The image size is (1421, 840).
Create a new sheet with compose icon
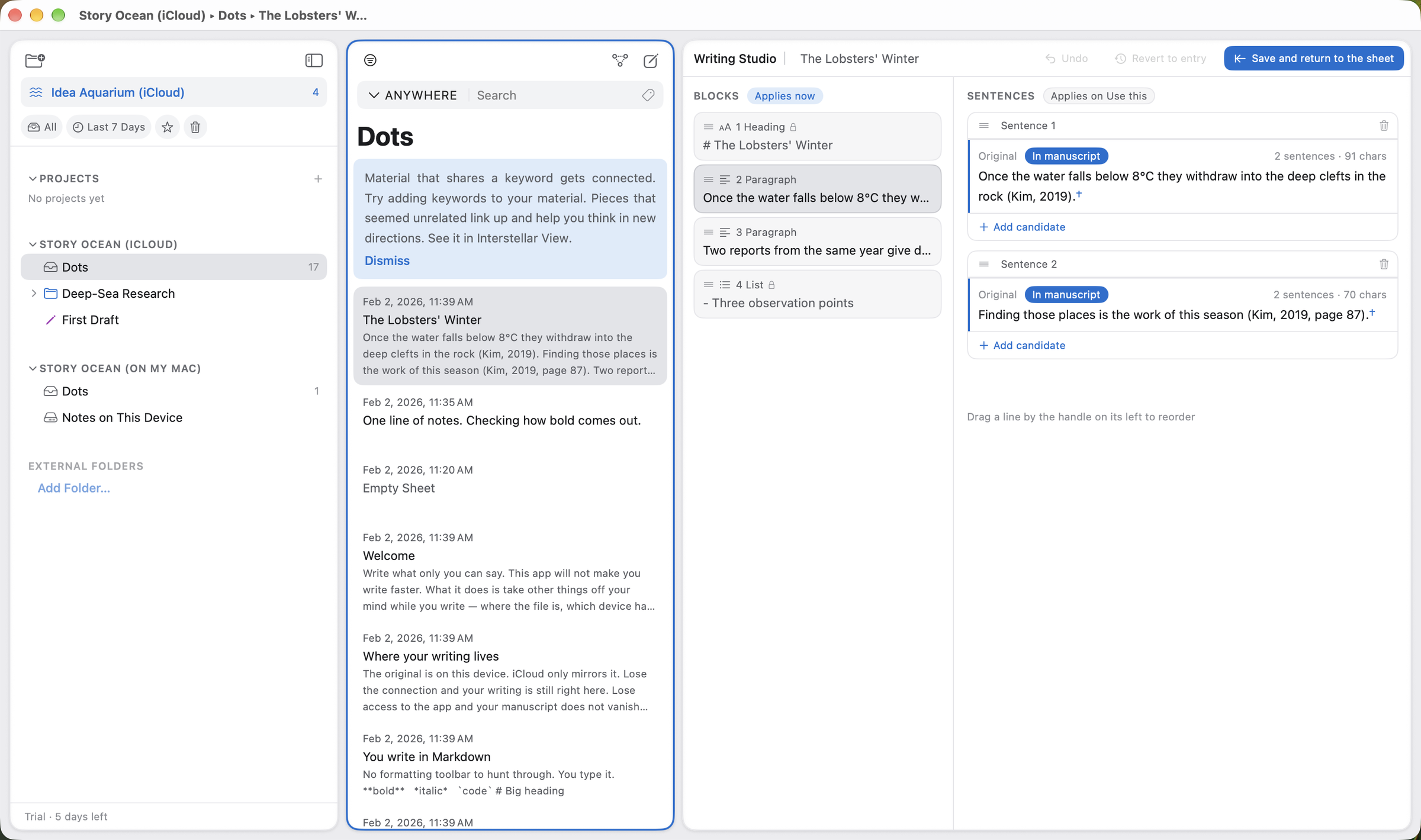click(x=651, y=60)
